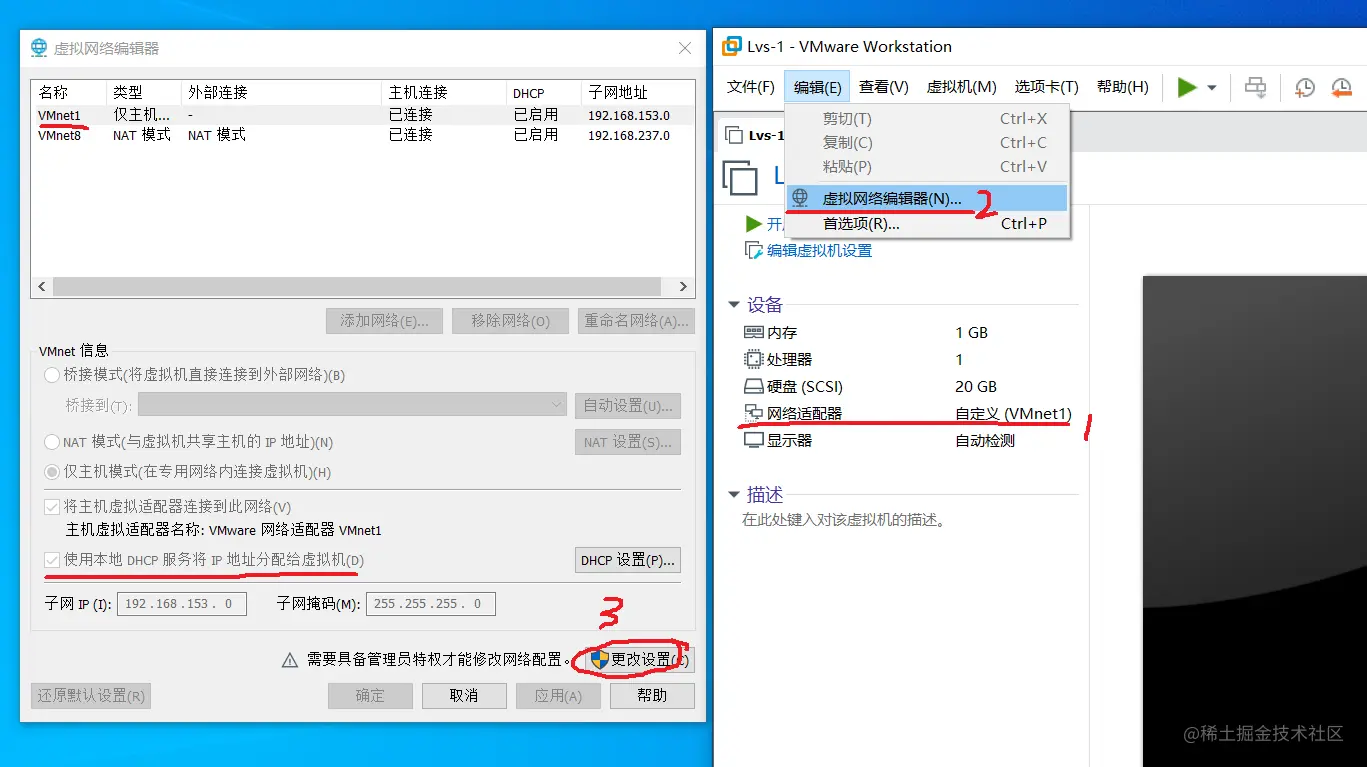Click the VMware Workstation title bar icon
This screenshot has width=1367, height=767.
coord(731,46)
